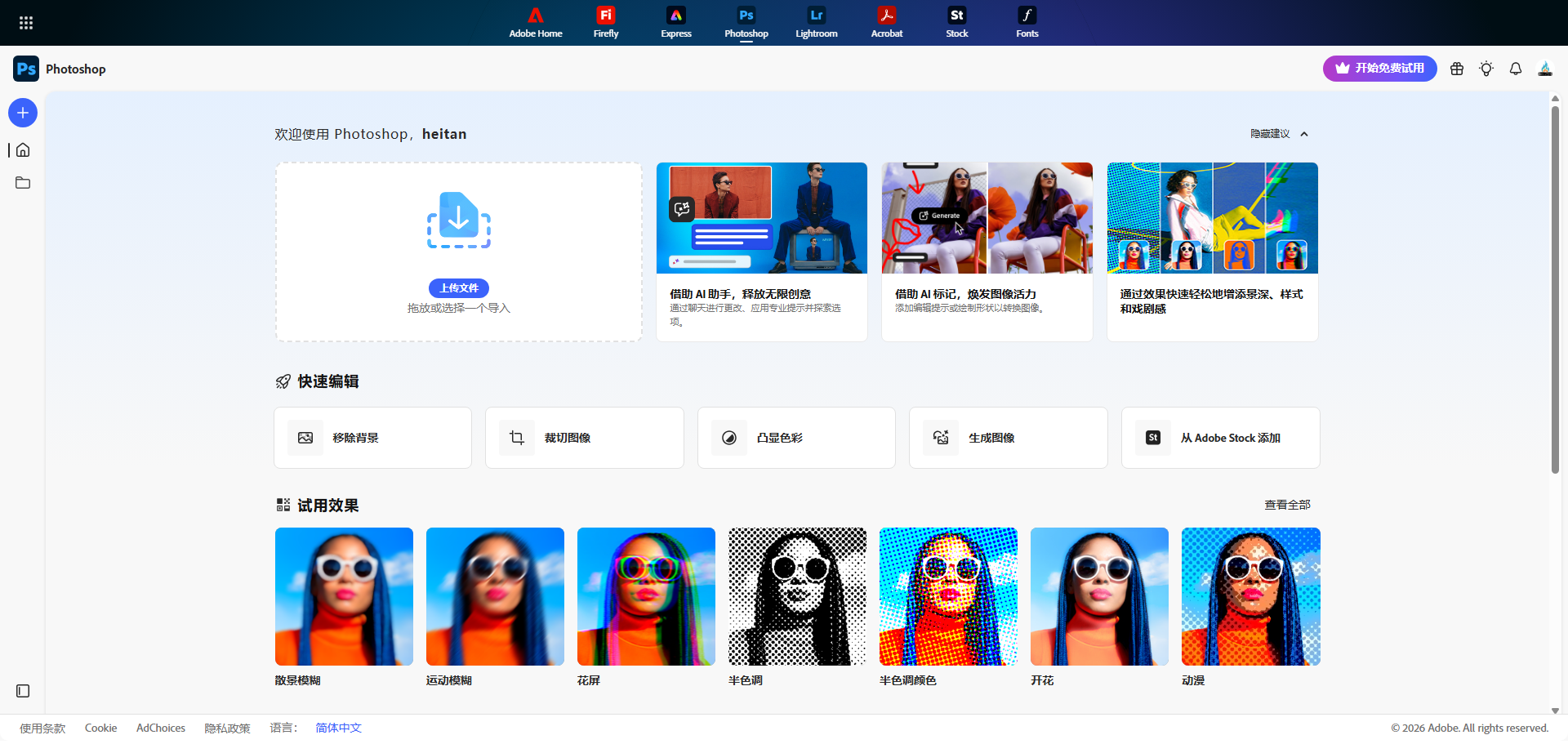Open Adobe Express from top bar
The image size is (1568, 744).
[x=676, y=23]
